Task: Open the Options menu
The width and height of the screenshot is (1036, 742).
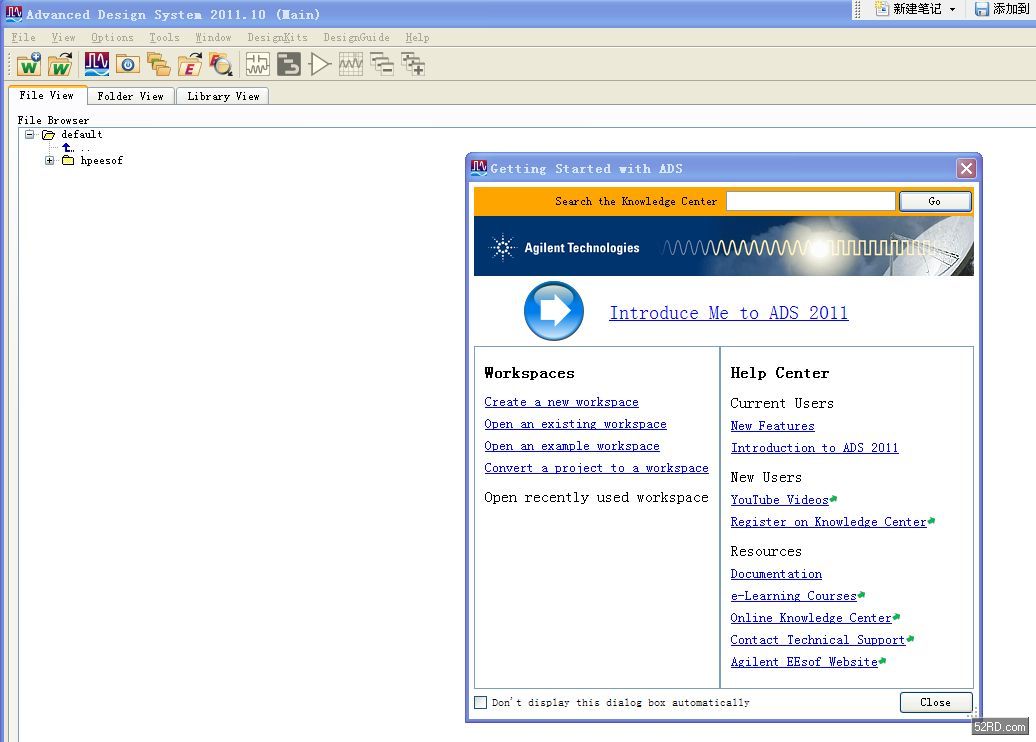Action: click(112, 38)
